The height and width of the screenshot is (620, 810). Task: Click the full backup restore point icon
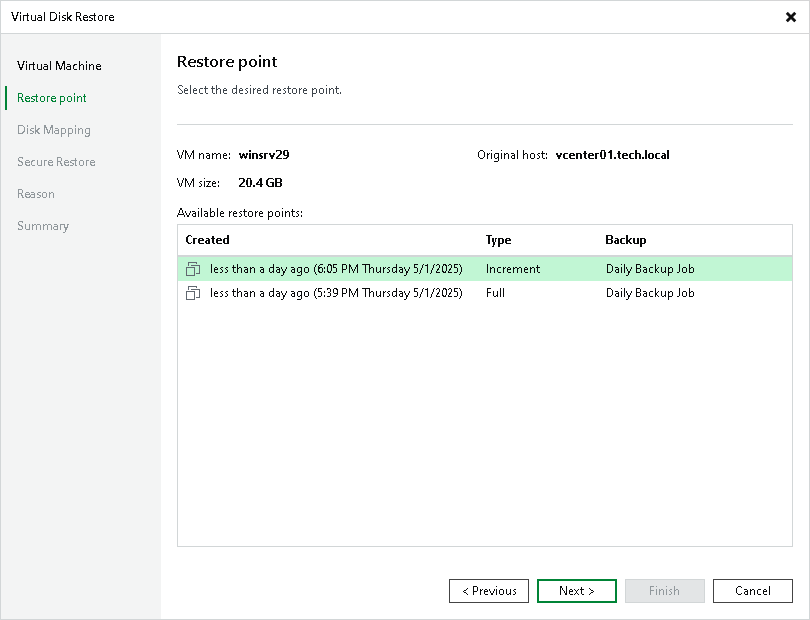coord(193,292)
